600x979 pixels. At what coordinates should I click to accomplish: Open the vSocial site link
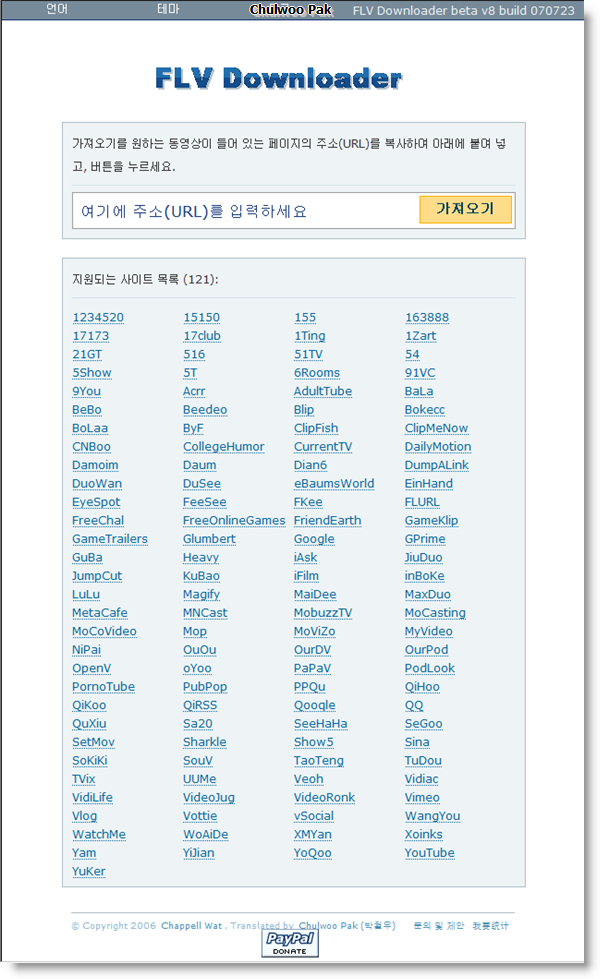(x=314, y=816)
